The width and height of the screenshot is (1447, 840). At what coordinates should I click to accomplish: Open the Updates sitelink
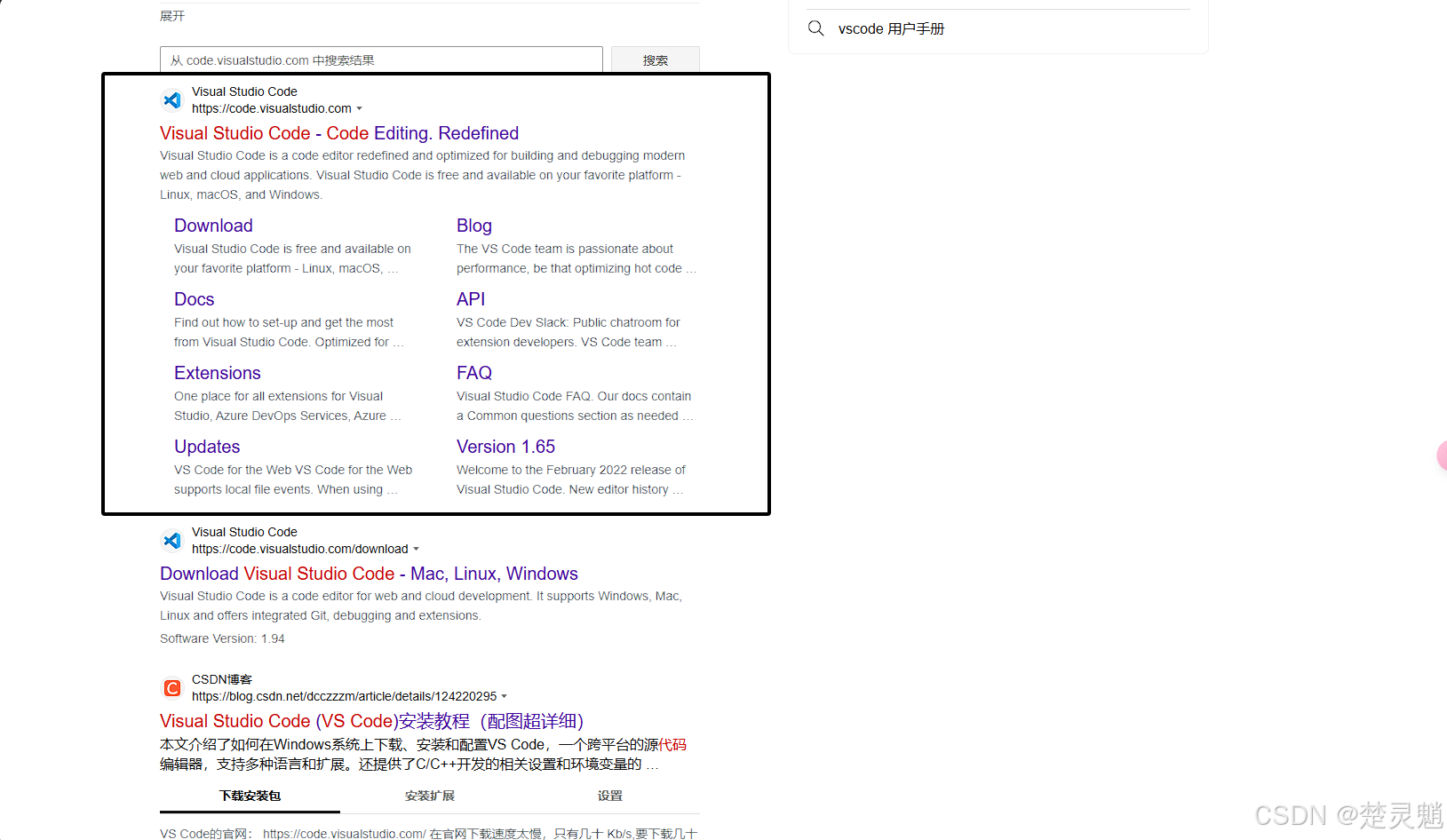[x=207, y=447]
